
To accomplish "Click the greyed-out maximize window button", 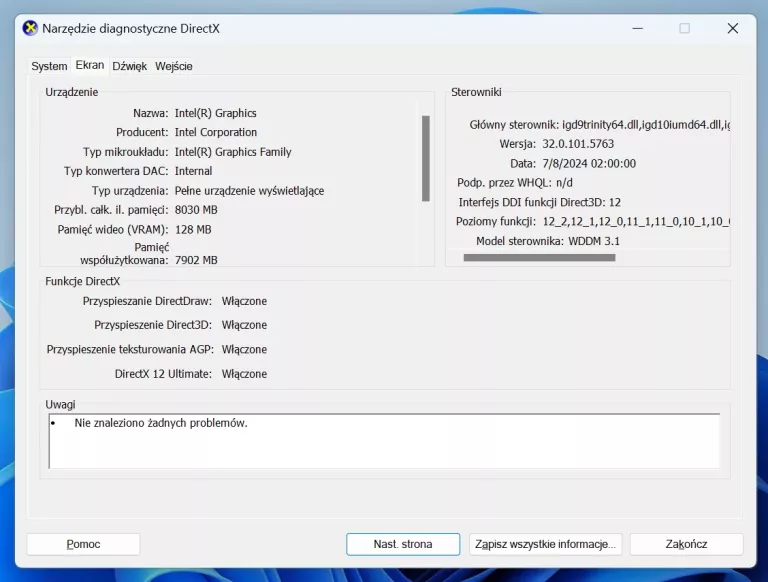I will (684, 28).
